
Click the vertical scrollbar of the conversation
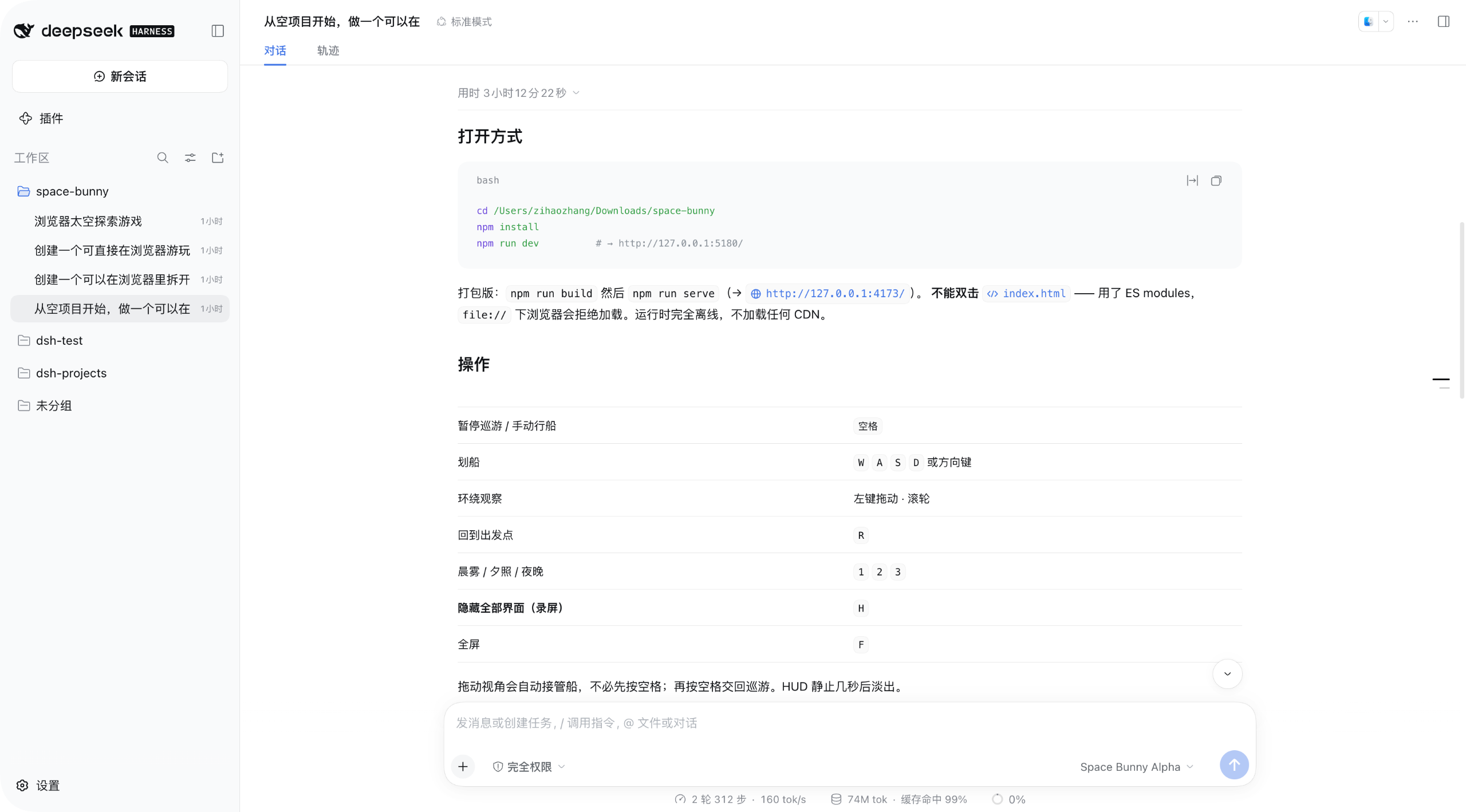coord(1461,309)
